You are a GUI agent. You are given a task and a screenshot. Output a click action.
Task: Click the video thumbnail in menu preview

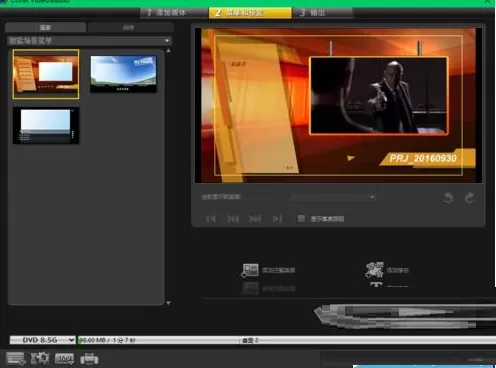coord(379,96)
